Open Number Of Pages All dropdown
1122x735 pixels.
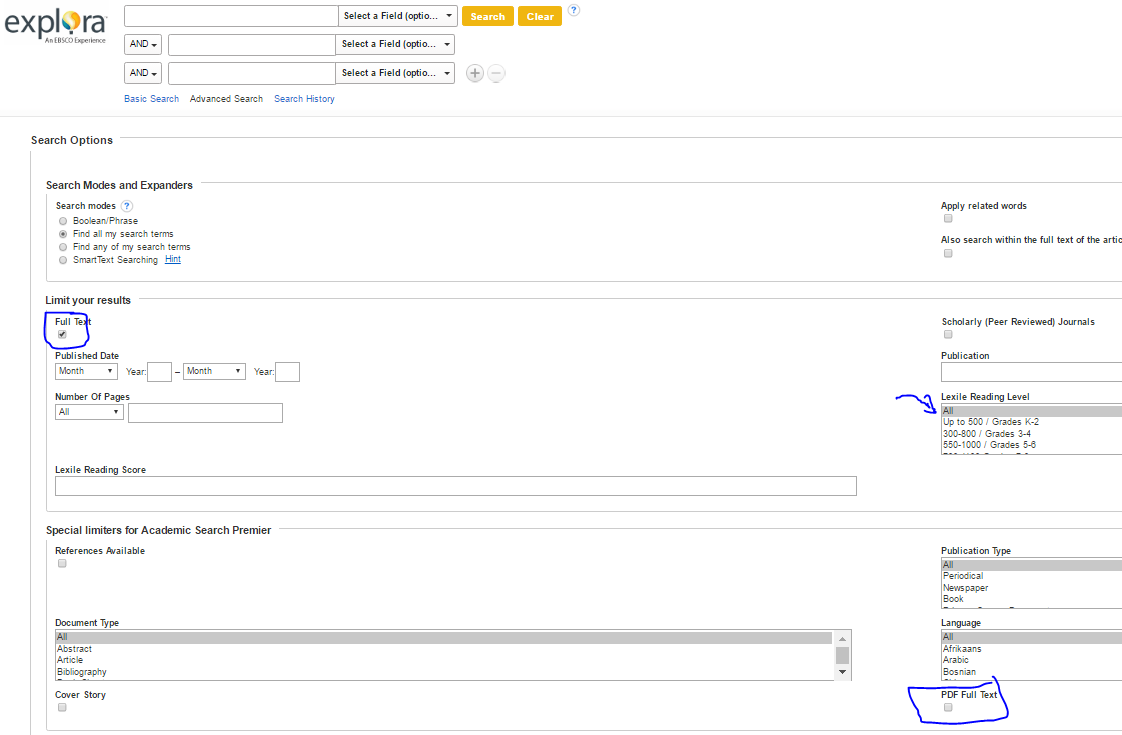click(x=89, y=412)
